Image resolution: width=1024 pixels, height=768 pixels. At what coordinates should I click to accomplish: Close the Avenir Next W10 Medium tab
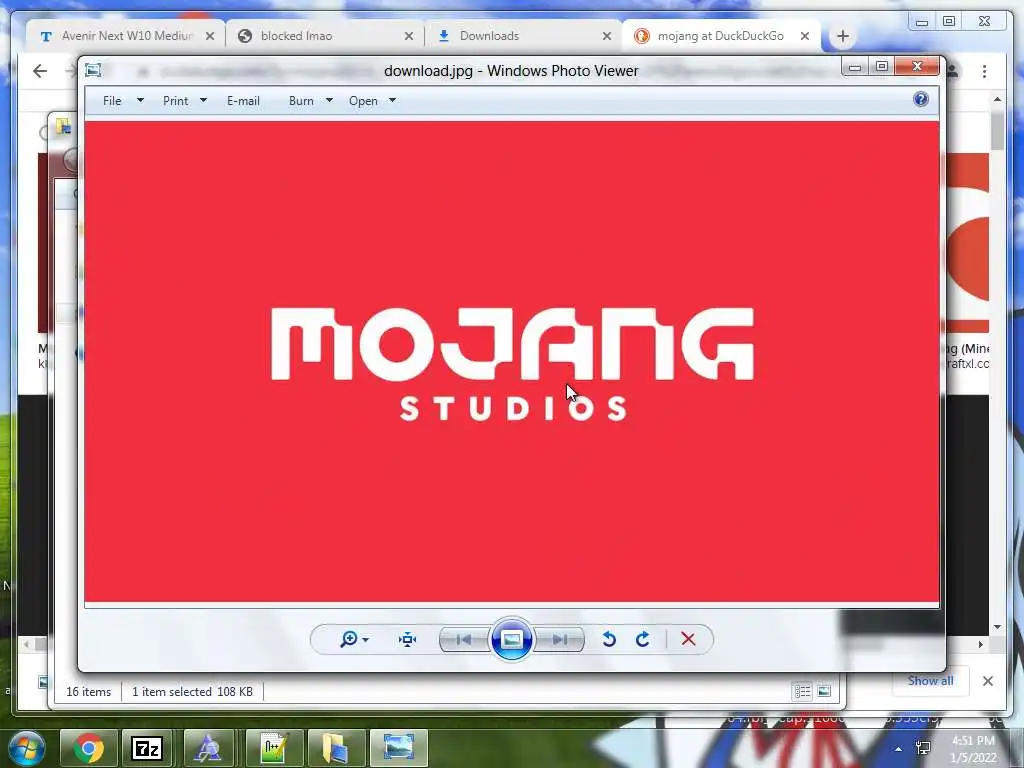[210, 37]
